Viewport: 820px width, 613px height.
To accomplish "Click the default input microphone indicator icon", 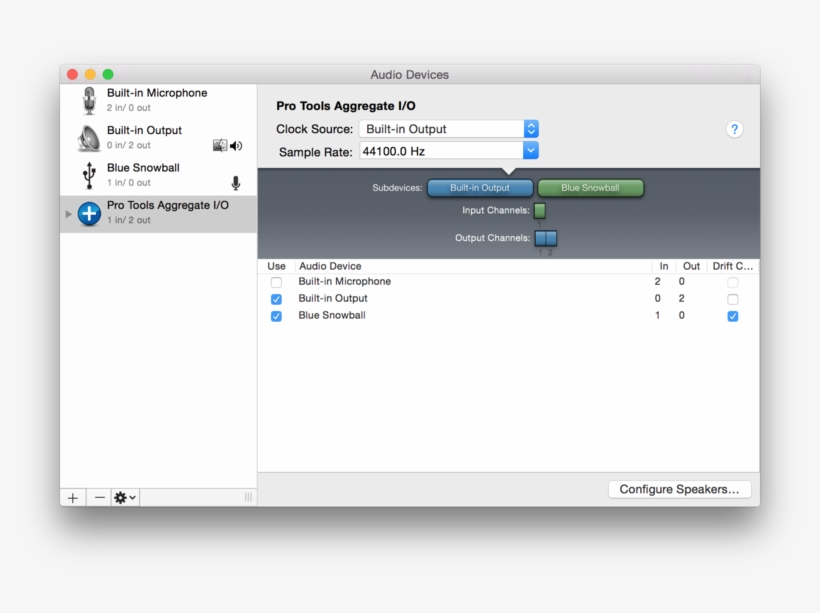I will pyautogui.click(x=236, y=183).
